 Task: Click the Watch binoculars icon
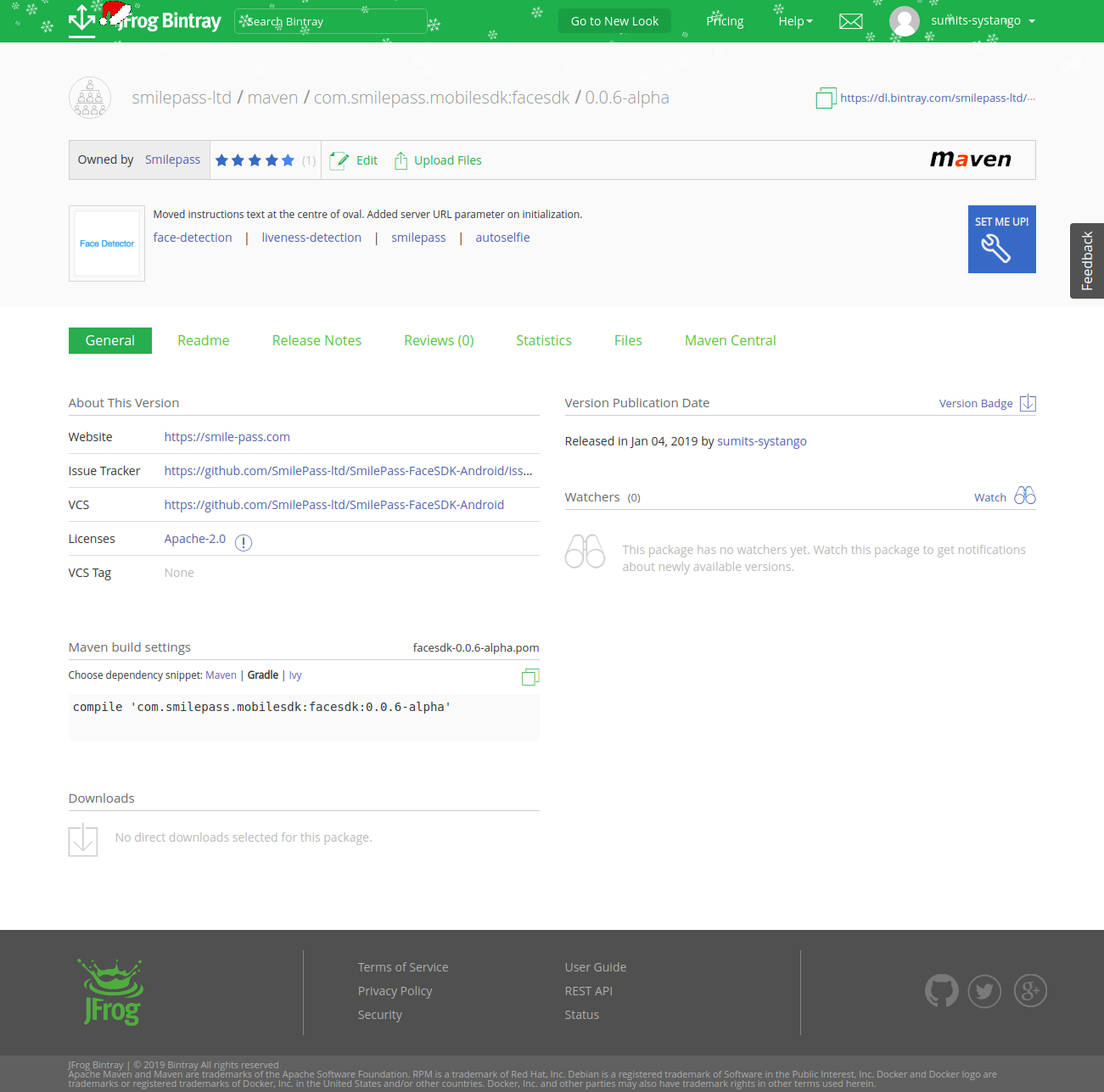coord(1025,496)
